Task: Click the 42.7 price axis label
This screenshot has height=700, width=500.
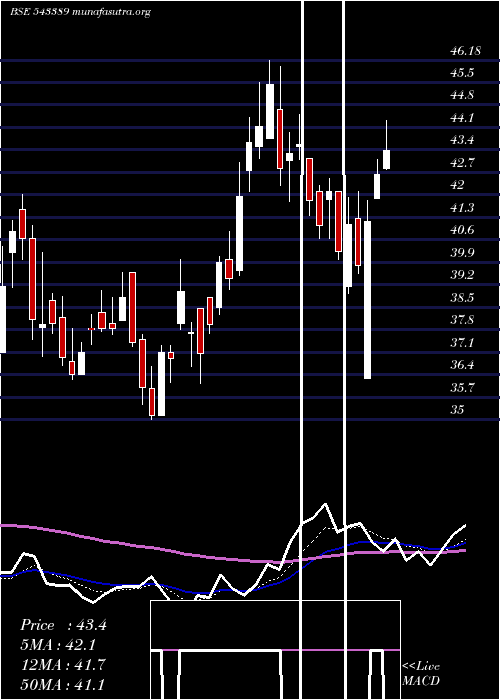Action: (462, 163)
